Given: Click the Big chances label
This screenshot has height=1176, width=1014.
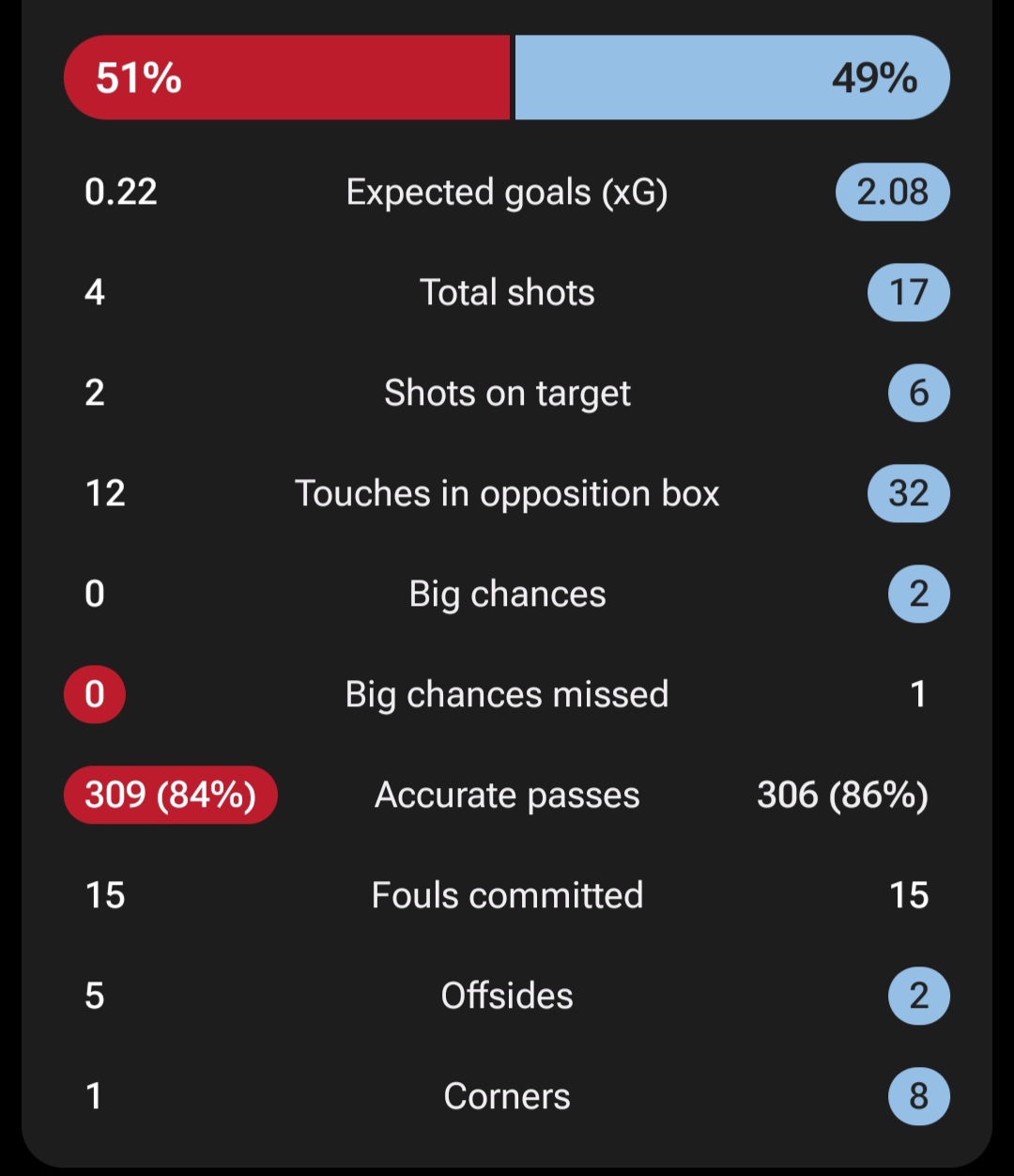Looking at the screenshot, I should coord(507,595).
